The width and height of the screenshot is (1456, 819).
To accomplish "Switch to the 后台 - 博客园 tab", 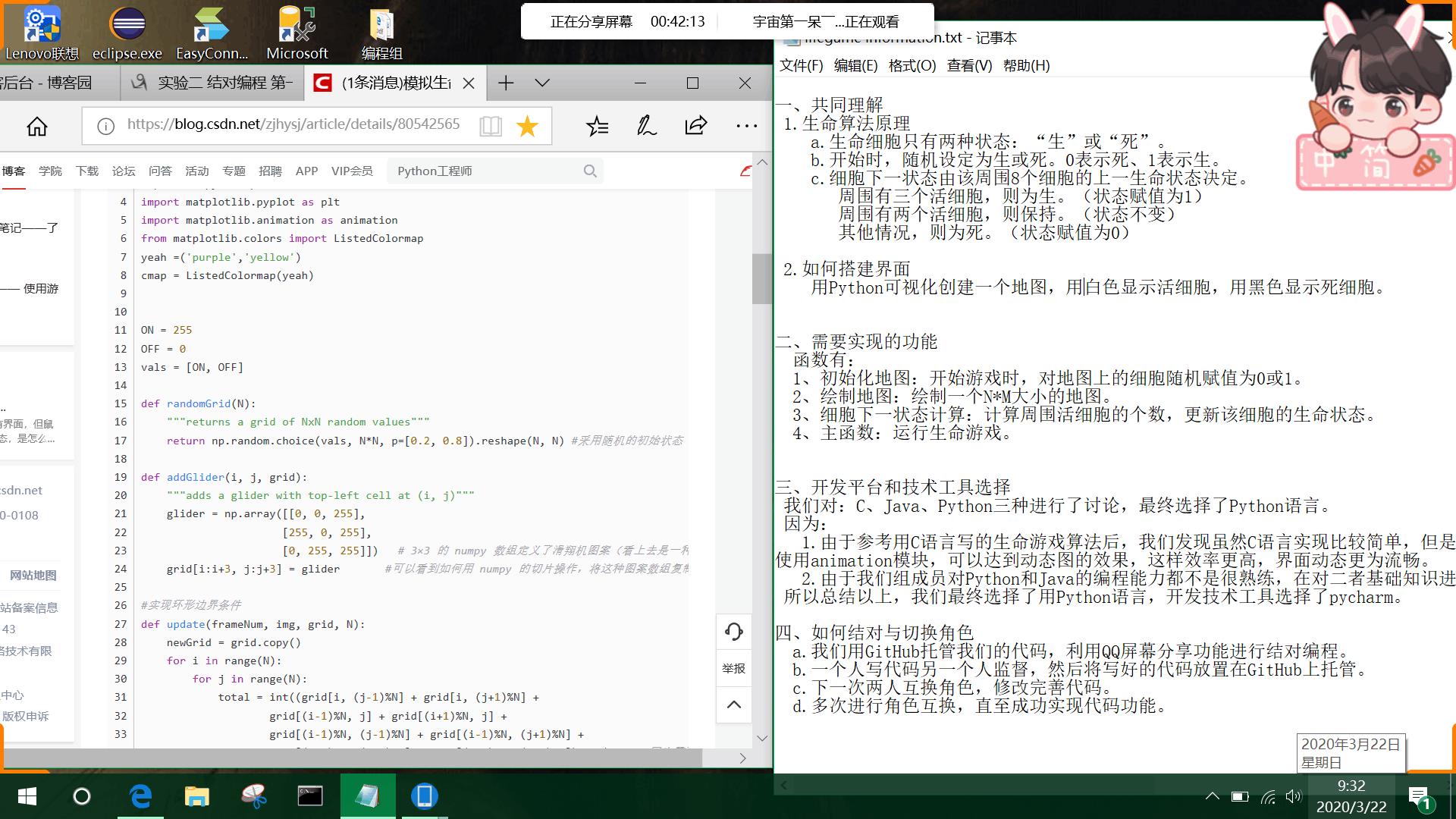I will (x=59, y=83).
